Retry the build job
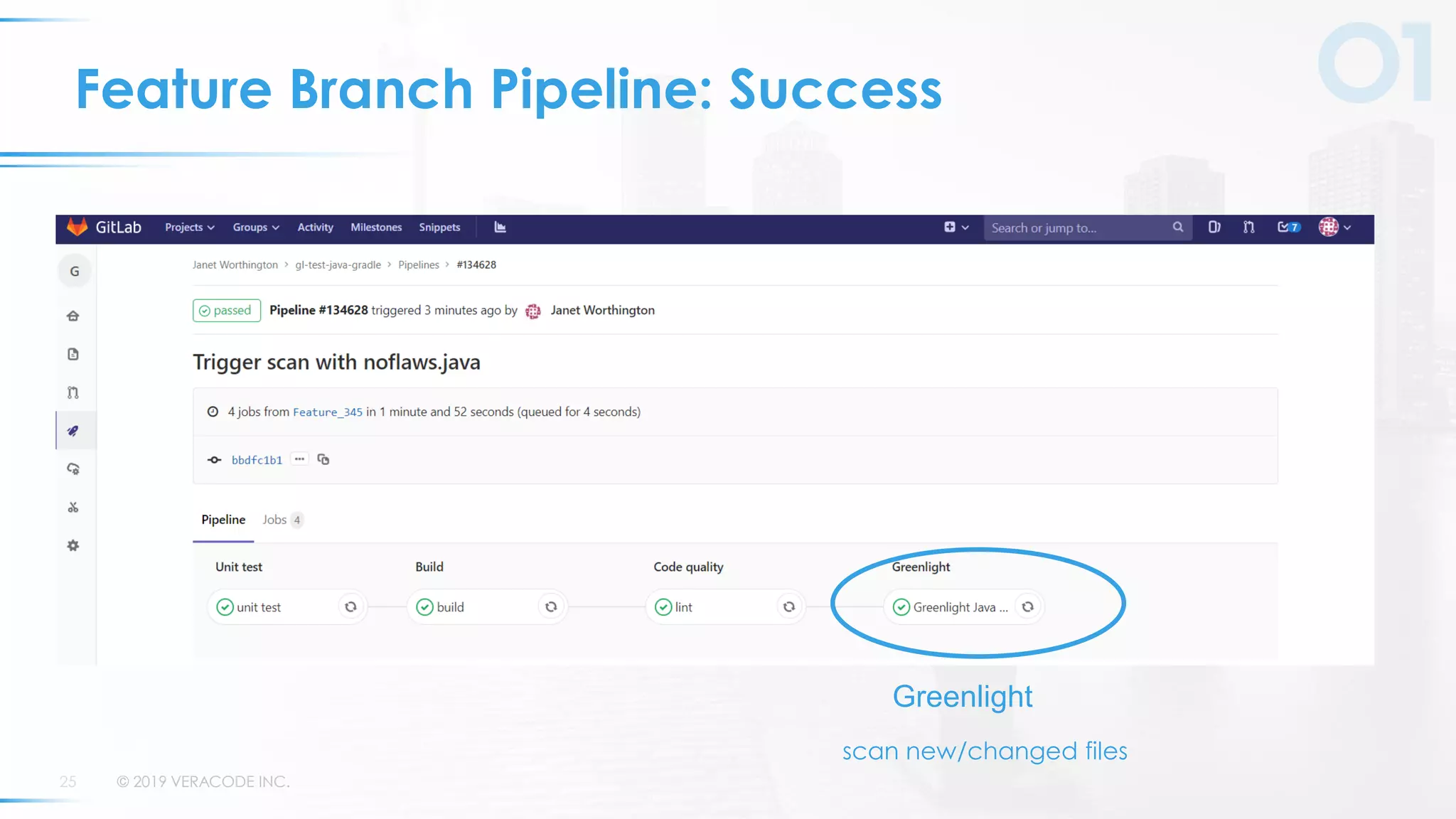This screenshot has width=1456, height=819. (551, 607)
